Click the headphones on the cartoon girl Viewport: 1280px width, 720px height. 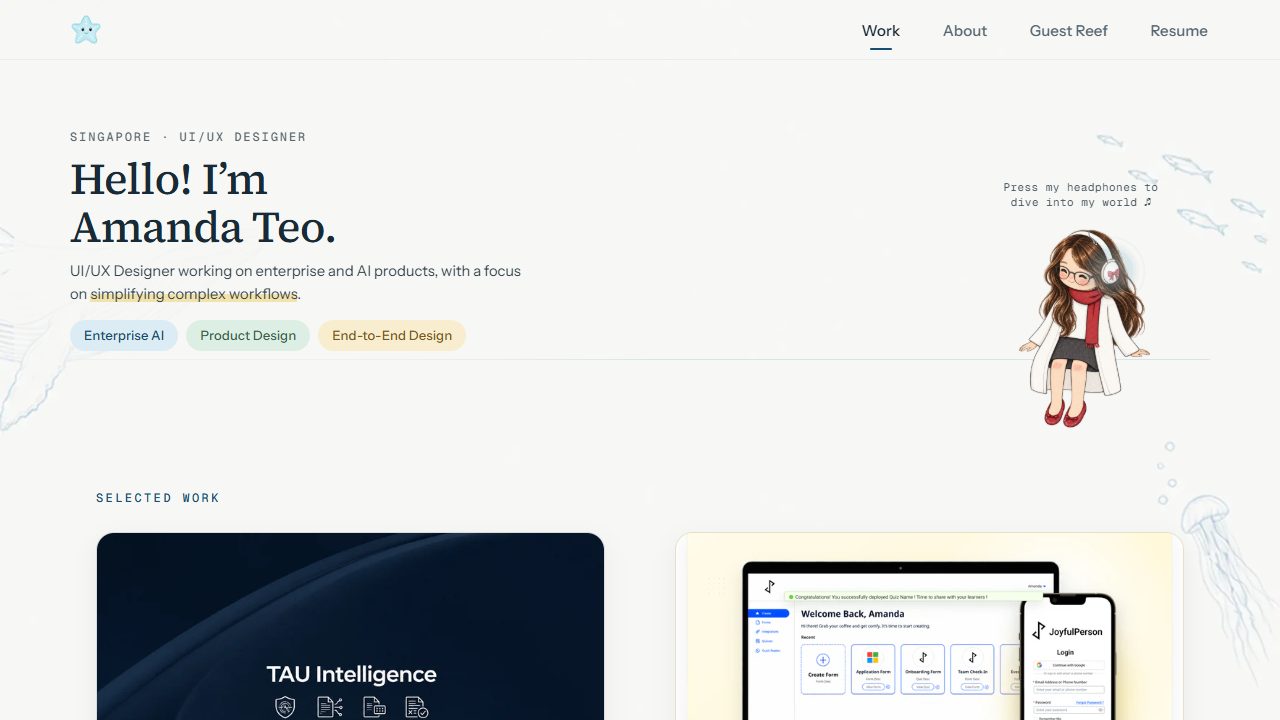click(x=1111, y=271)
